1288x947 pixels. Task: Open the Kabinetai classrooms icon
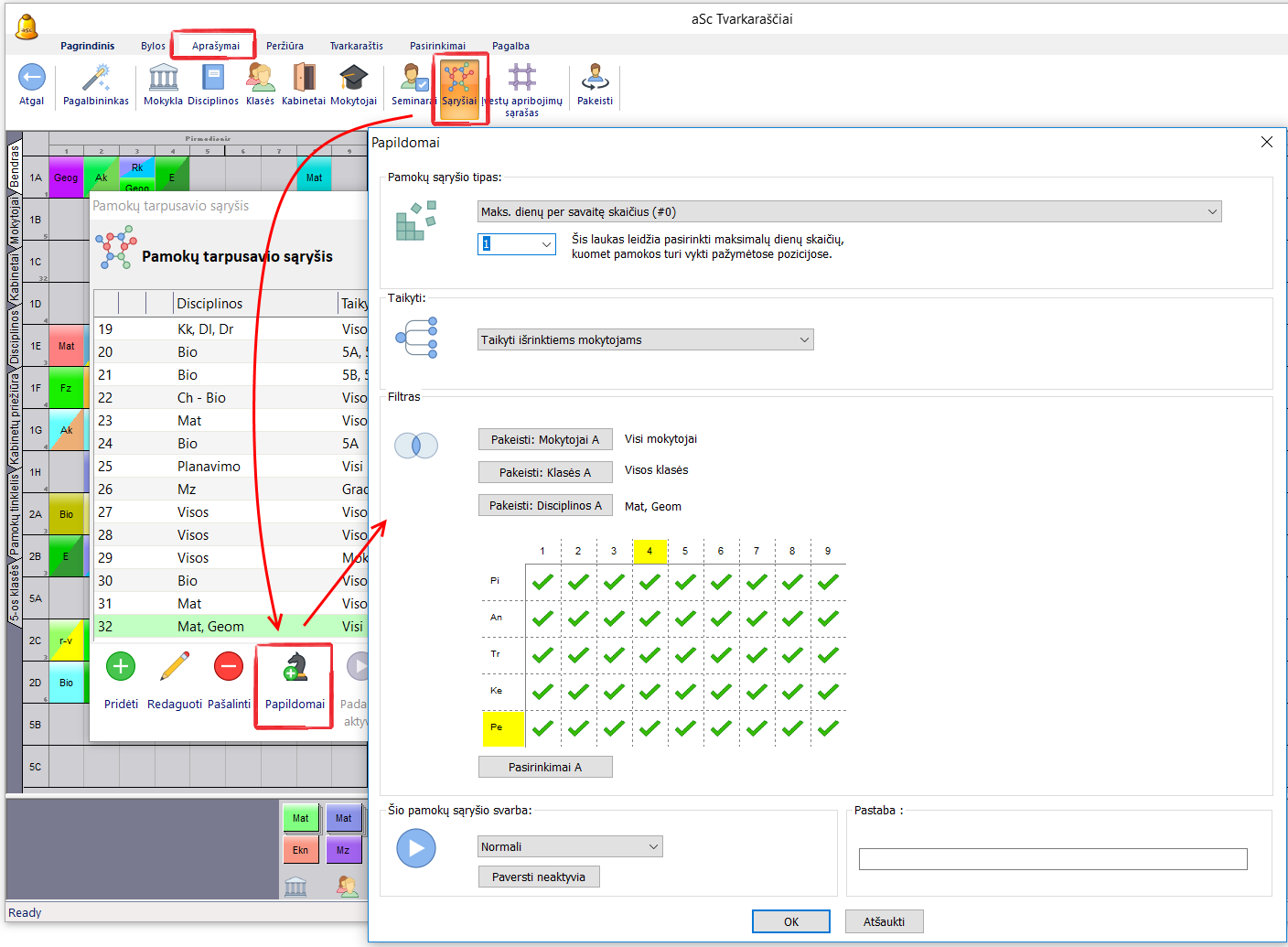pyautogui.click(x=304, y=79)
